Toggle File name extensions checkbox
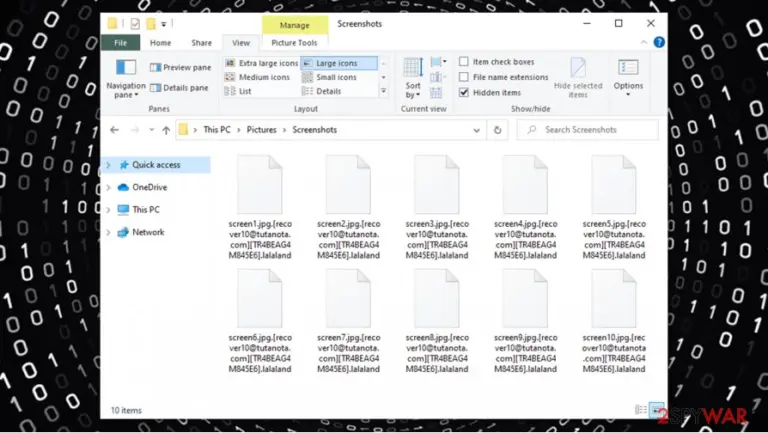Screen dimensions: 768x433 coord(464,77)
